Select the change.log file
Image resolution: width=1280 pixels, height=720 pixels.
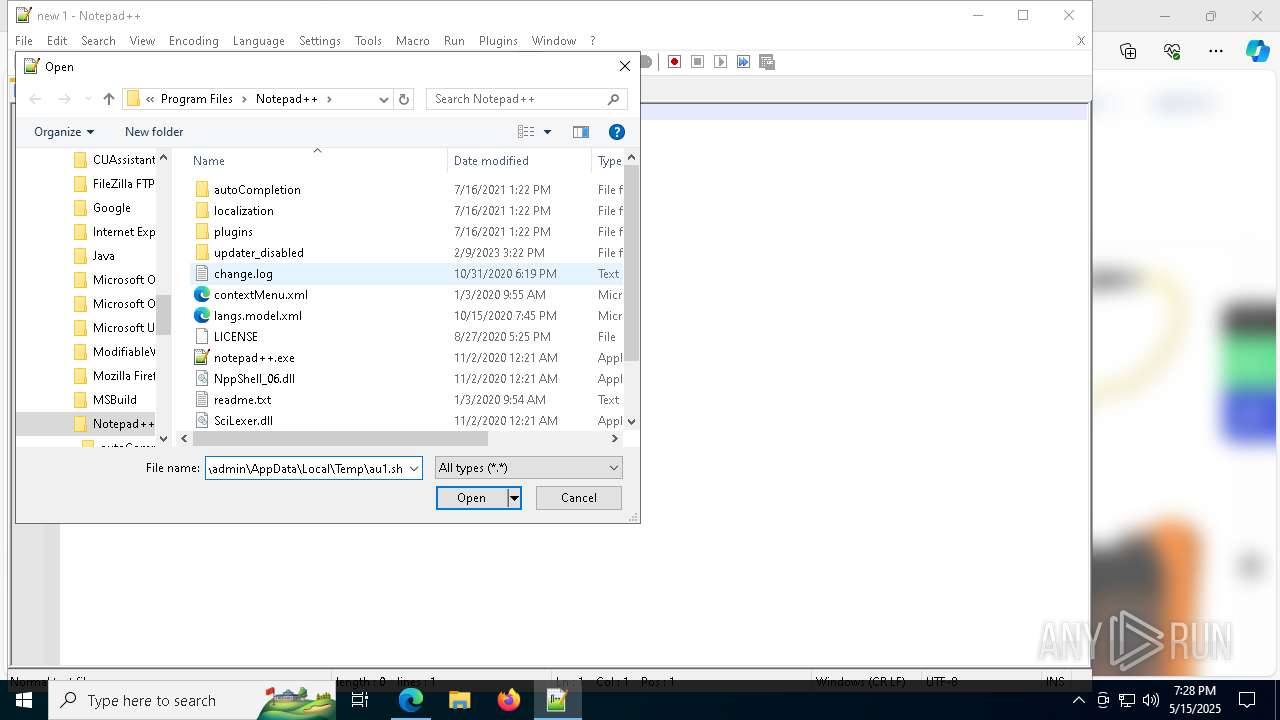243,274
